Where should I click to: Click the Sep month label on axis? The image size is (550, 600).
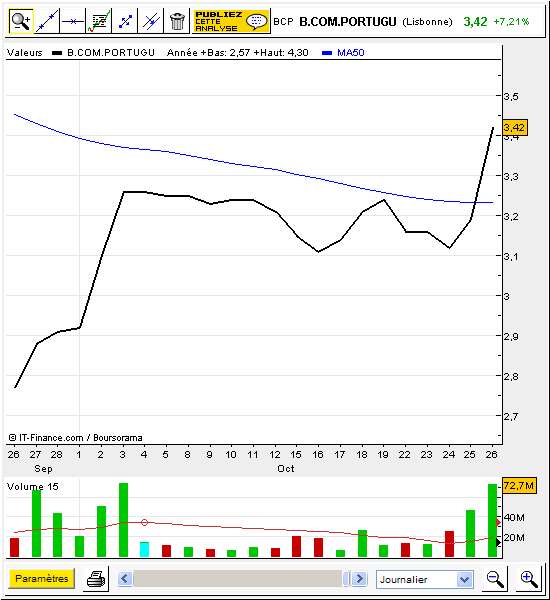click(x=43, y=468)
